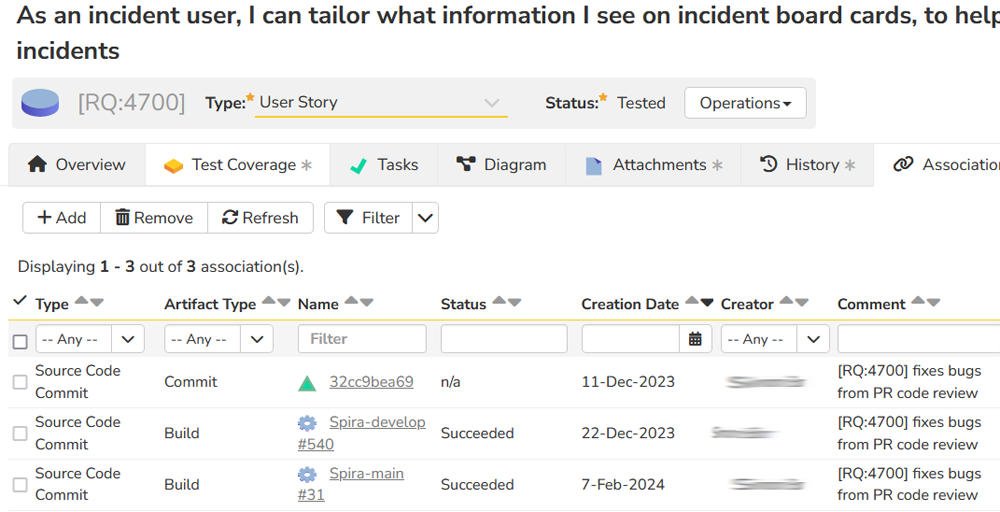Open the Artifact Type Any filter dropdown
The image size is (1000, 512).
(218, 339)
